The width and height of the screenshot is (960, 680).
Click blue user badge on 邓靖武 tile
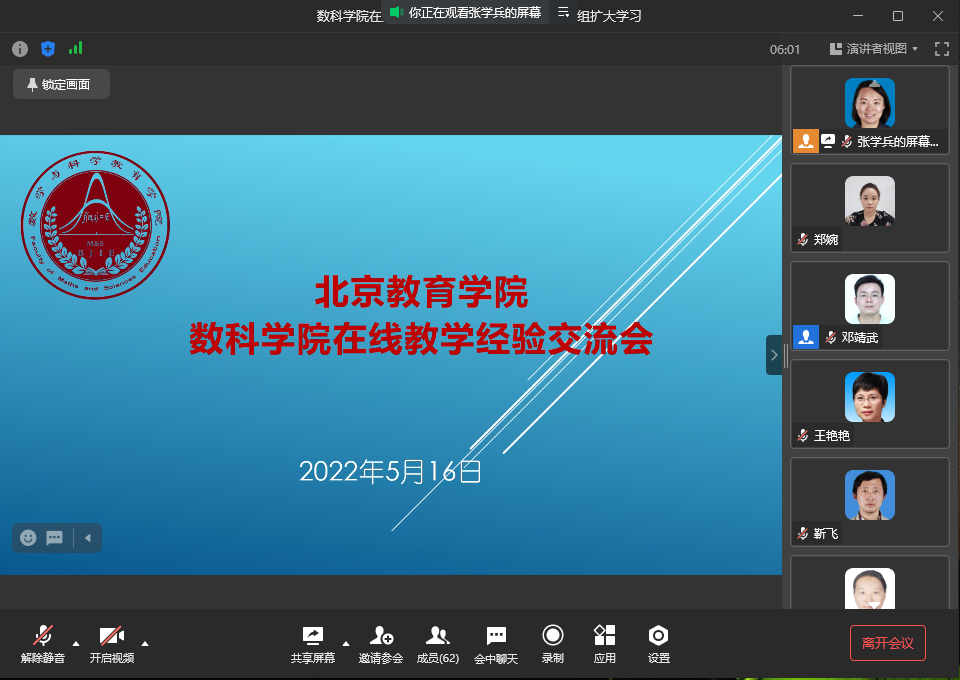[806, 337]
